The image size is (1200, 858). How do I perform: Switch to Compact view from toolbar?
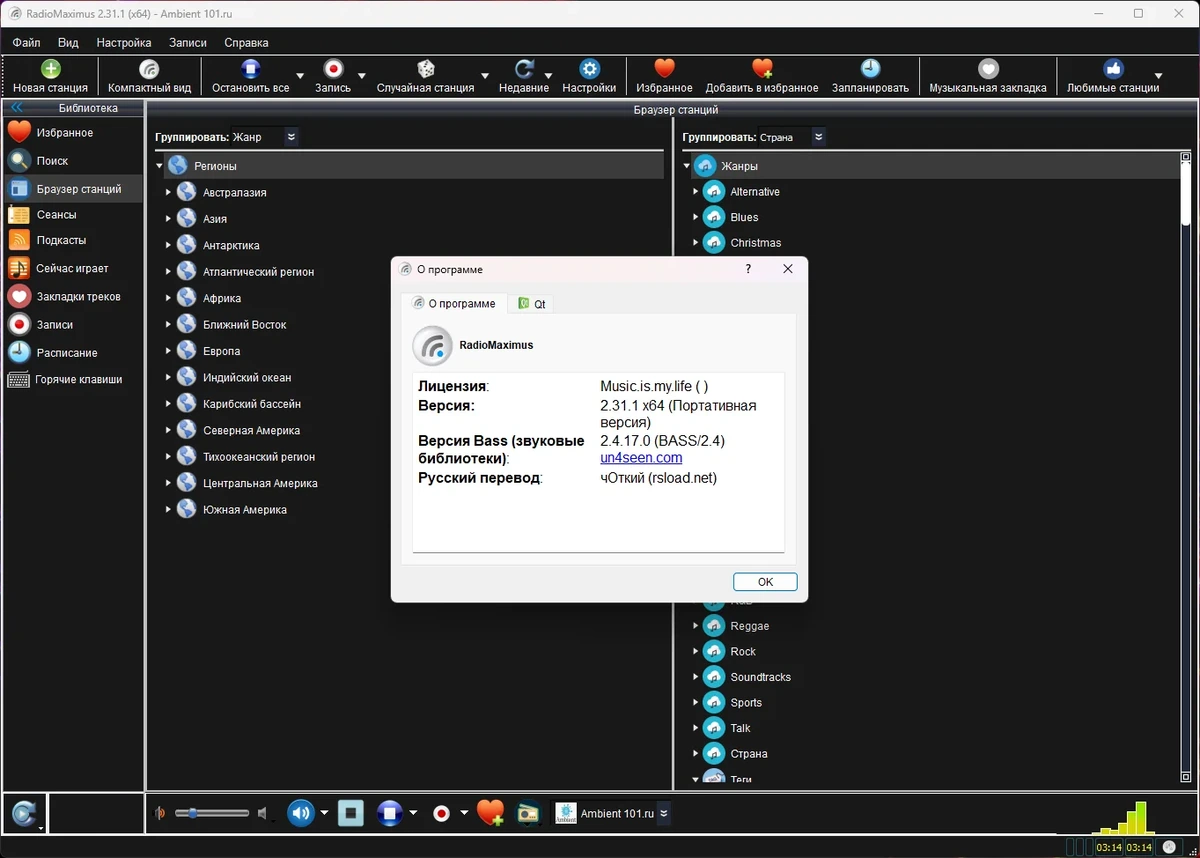(149, 69)
